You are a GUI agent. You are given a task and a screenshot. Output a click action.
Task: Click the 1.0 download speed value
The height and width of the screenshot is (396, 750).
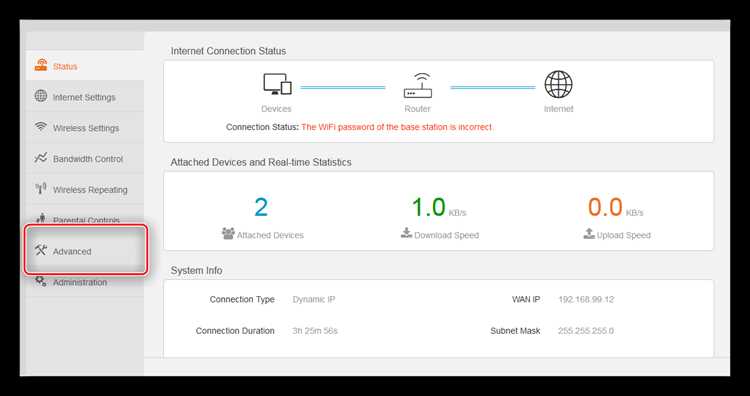[x=429, y=208]
